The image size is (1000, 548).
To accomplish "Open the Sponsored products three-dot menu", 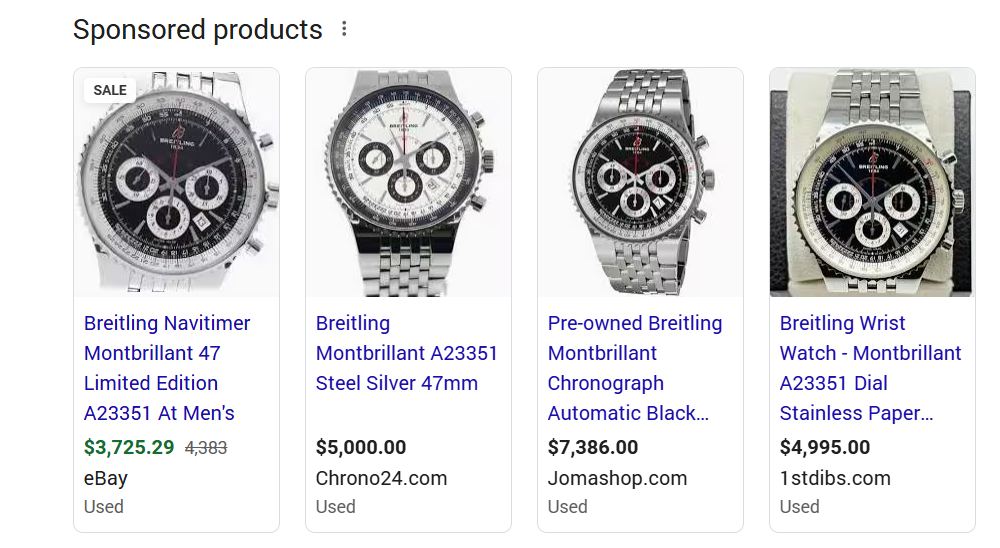I will [344, 29].
